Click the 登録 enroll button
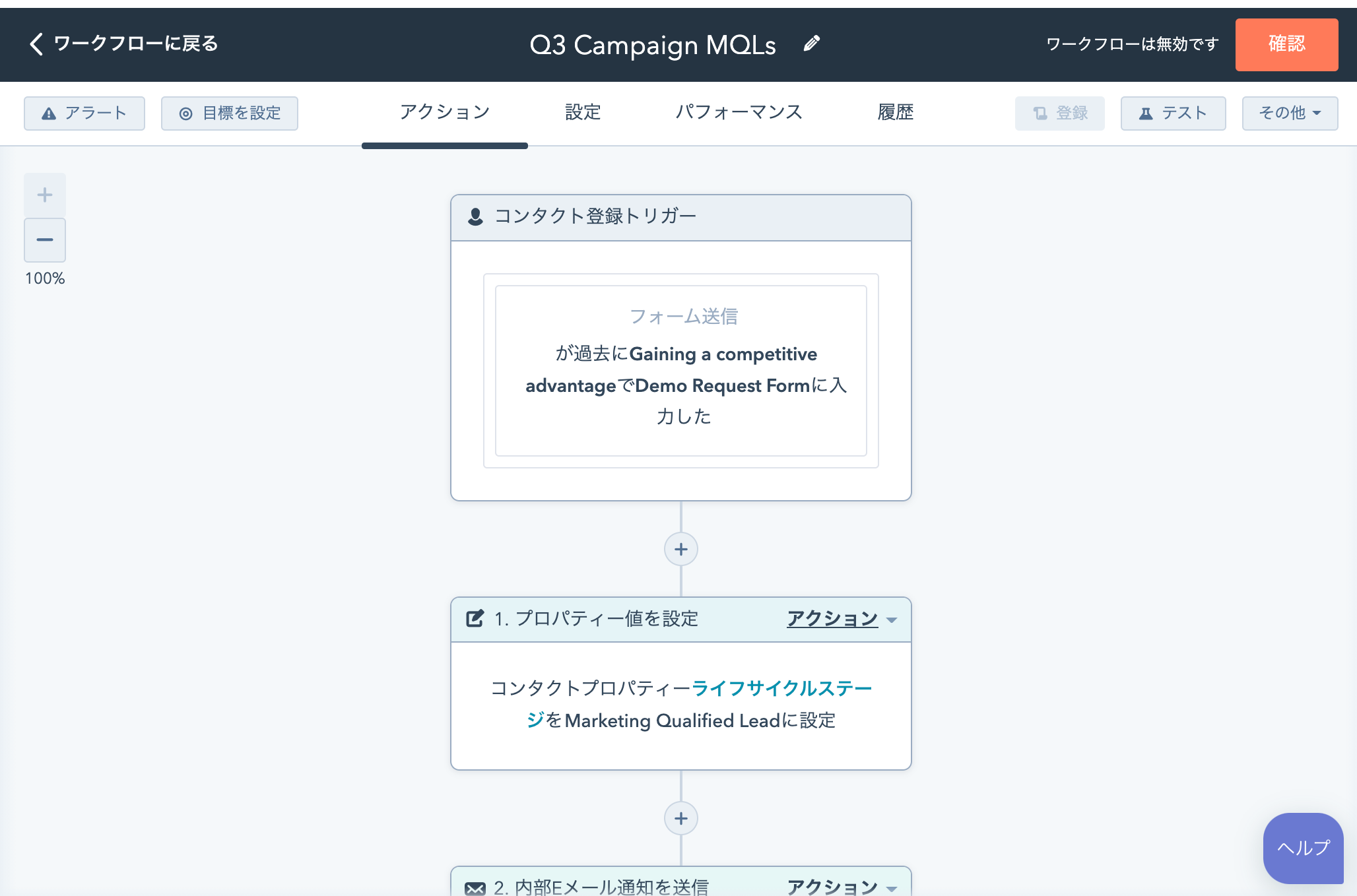 (1060, 113)
